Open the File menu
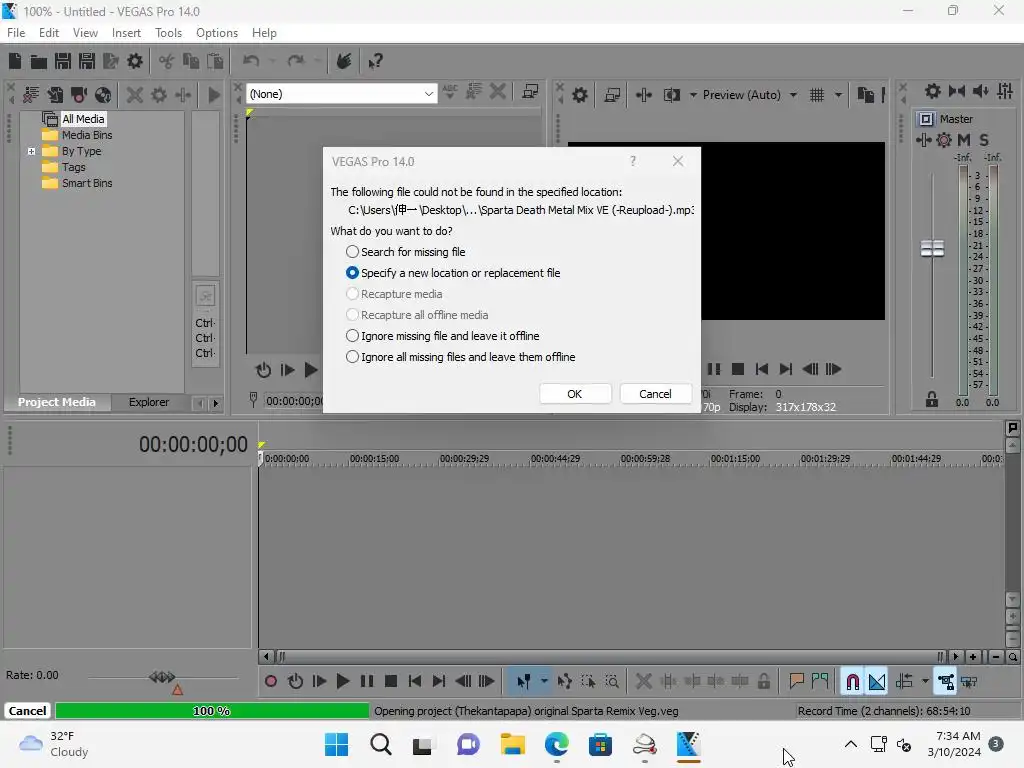1024x768 pixels. tap(16, 33)
